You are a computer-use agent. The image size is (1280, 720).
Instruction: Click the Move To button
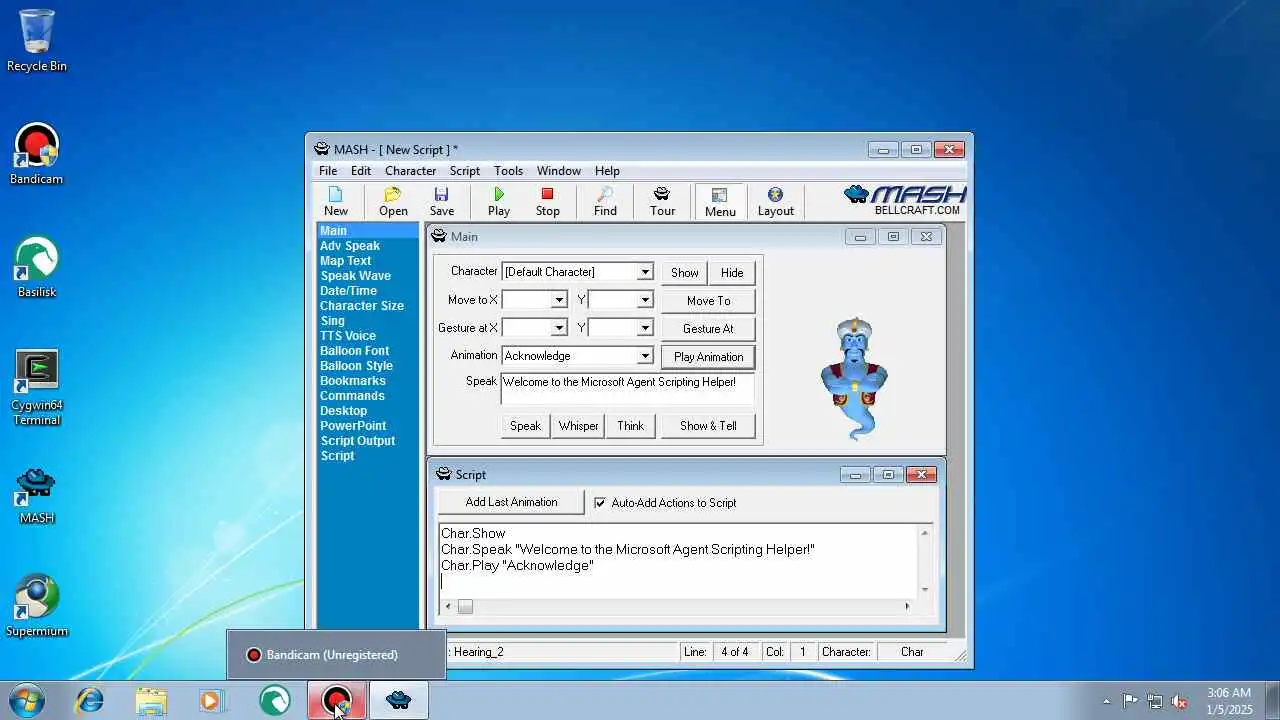coord(708,301)
